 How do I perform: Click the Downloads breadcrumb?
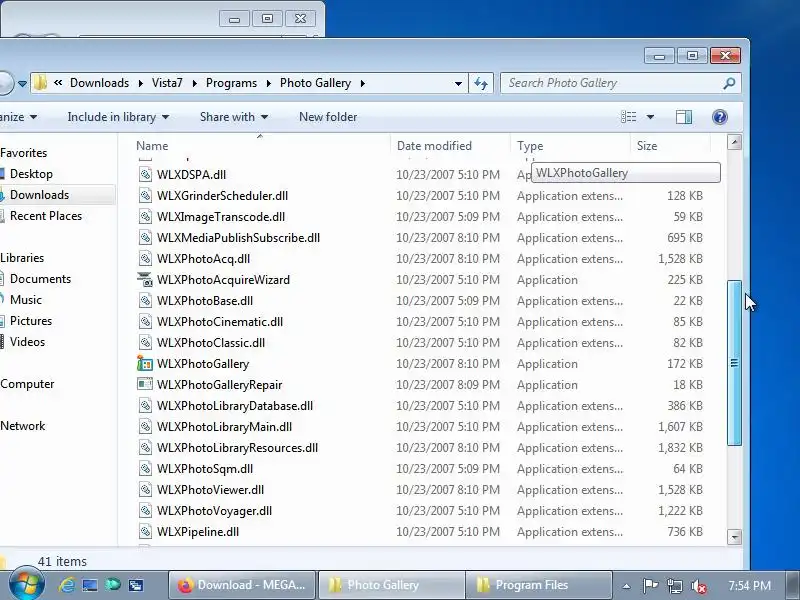pos(99,83)
